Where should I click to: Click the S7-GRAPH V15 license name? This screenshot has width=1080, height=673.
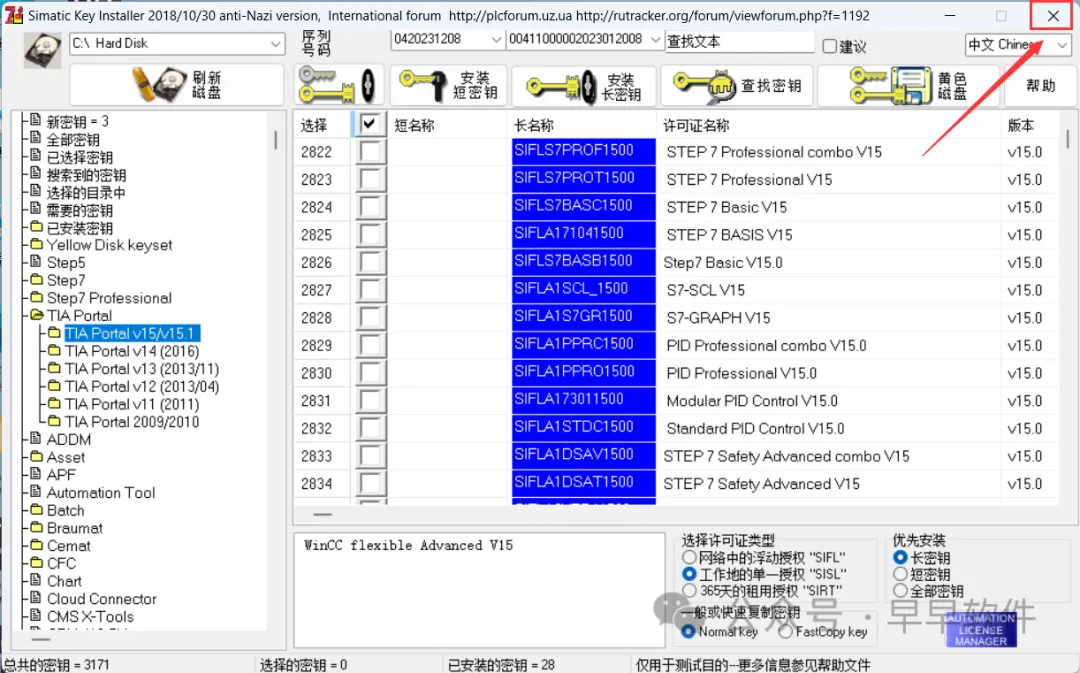coord(718,318)
